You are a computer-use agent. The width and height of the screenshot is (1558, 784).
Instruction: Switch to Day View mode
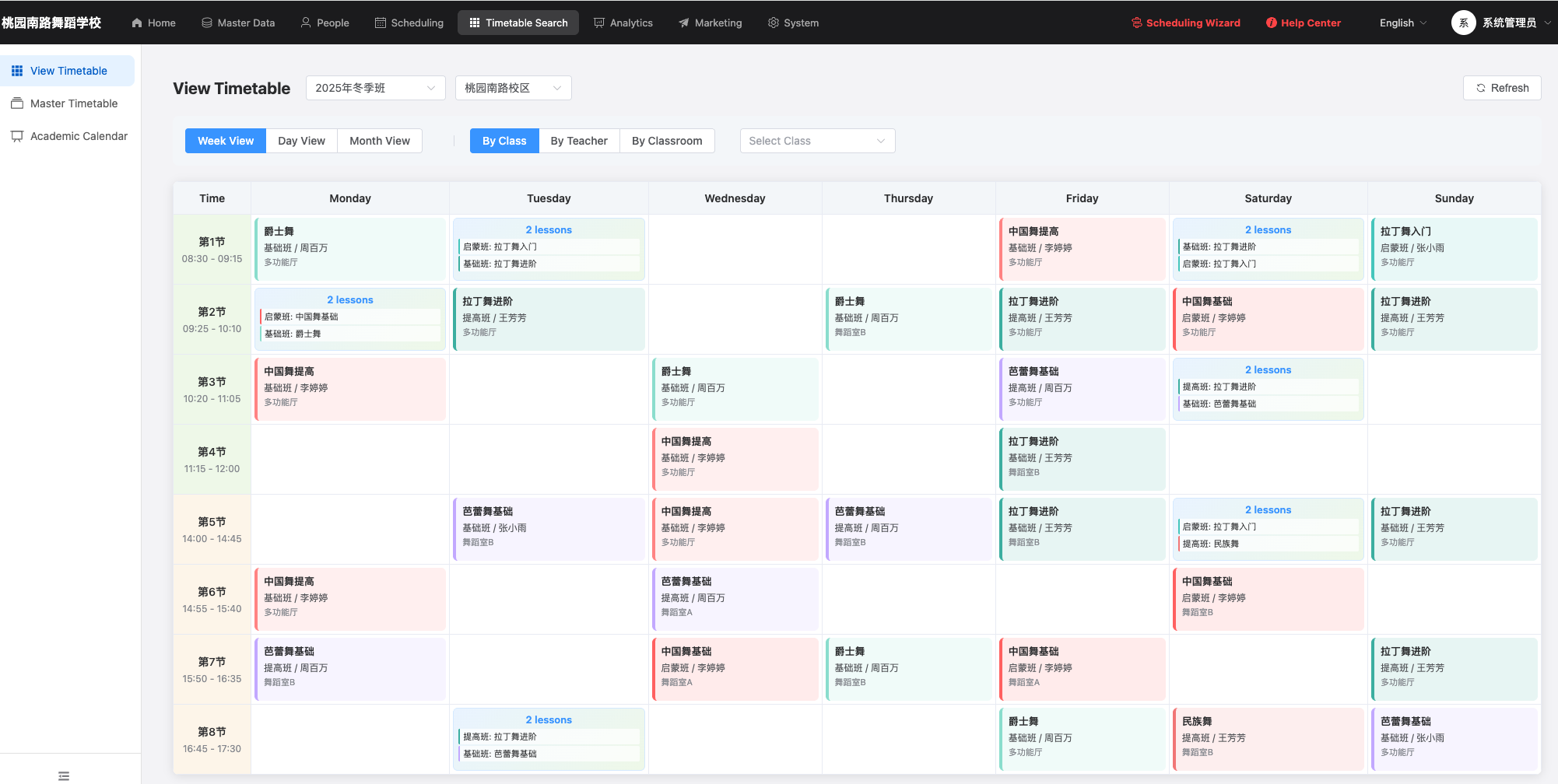click(301, 141)
